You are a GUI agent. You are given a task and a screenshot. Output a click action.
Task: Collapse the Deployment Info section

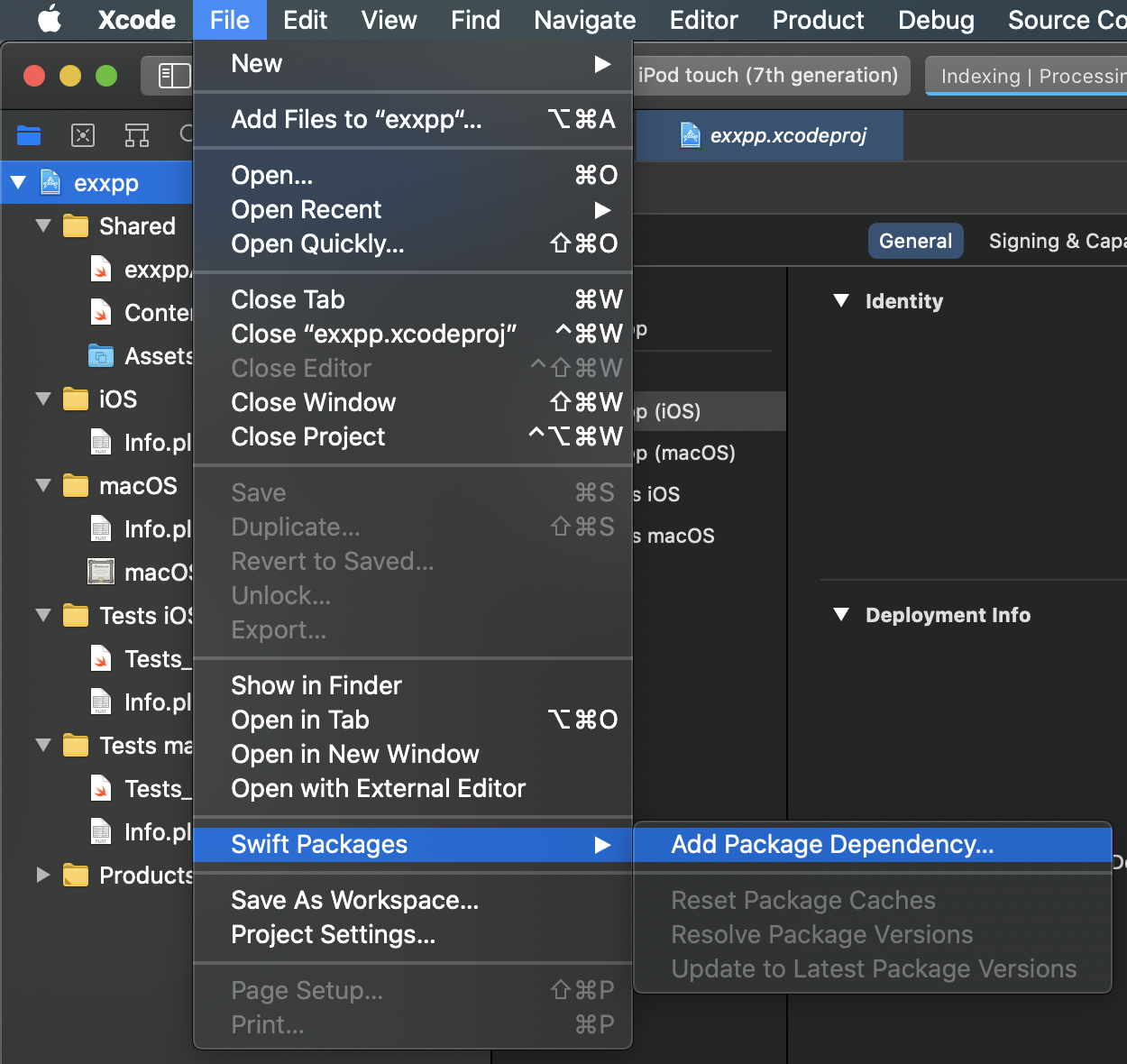click(x=841, y=614)
